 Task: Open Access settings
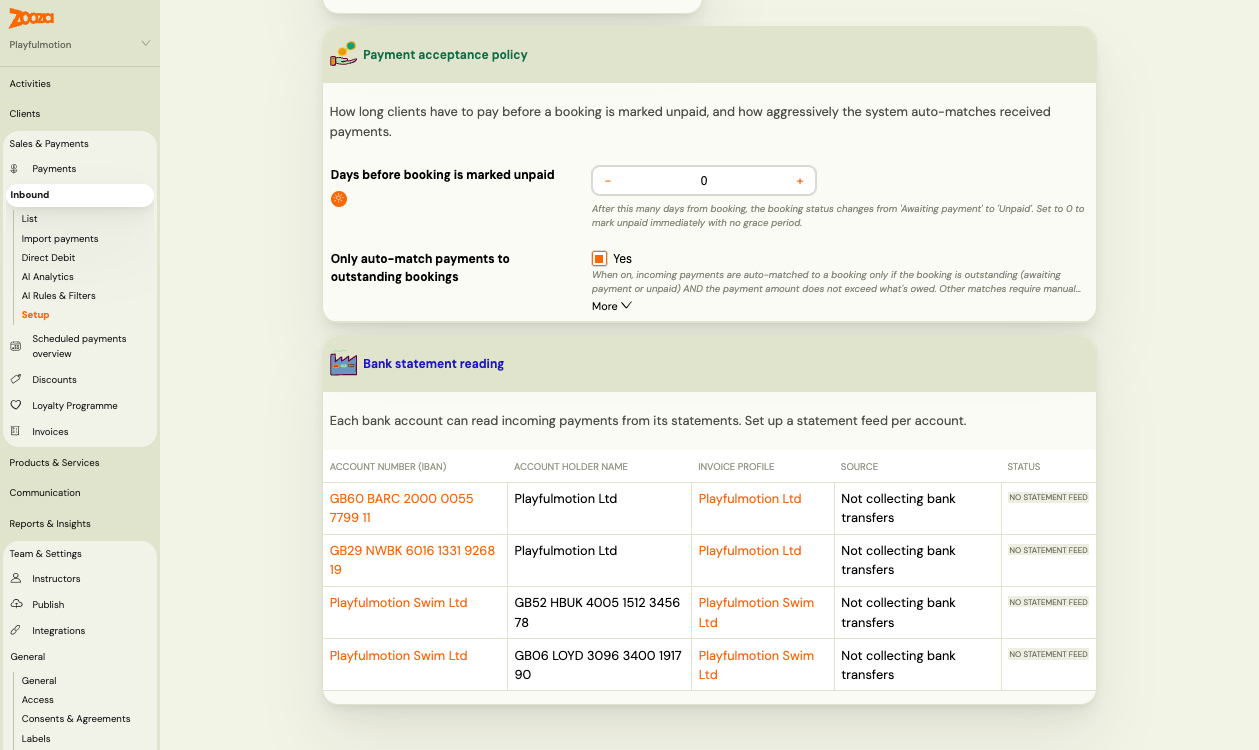pos(38,700)
